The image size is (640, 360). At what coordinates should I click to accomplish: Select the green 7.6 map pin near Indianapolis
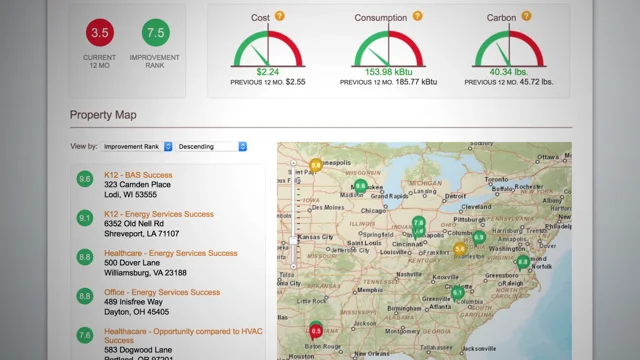pyautogui.click(x=418, y=223)
